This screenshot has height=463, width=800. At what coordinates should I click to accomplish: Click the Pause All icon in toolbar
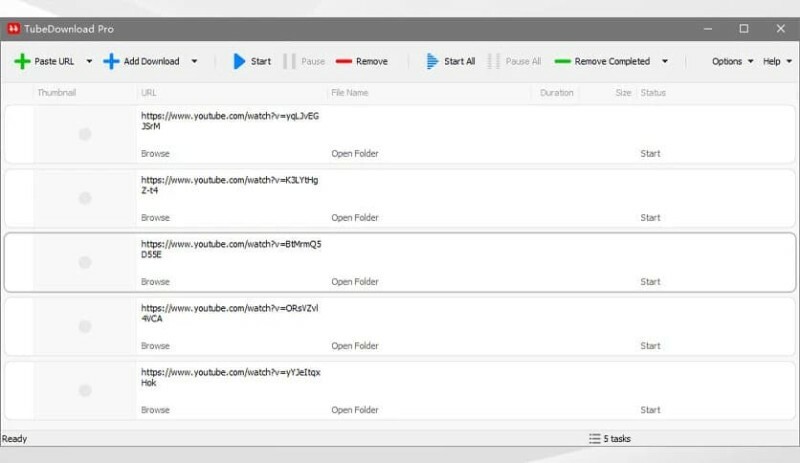(493, 61)
